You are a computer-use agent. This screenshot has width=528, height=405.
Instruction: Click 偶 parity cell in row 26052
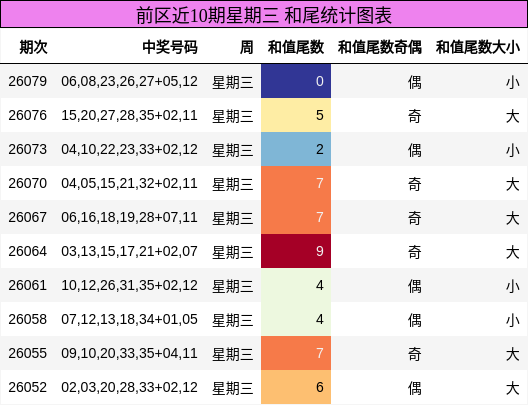tap(415, 388)
